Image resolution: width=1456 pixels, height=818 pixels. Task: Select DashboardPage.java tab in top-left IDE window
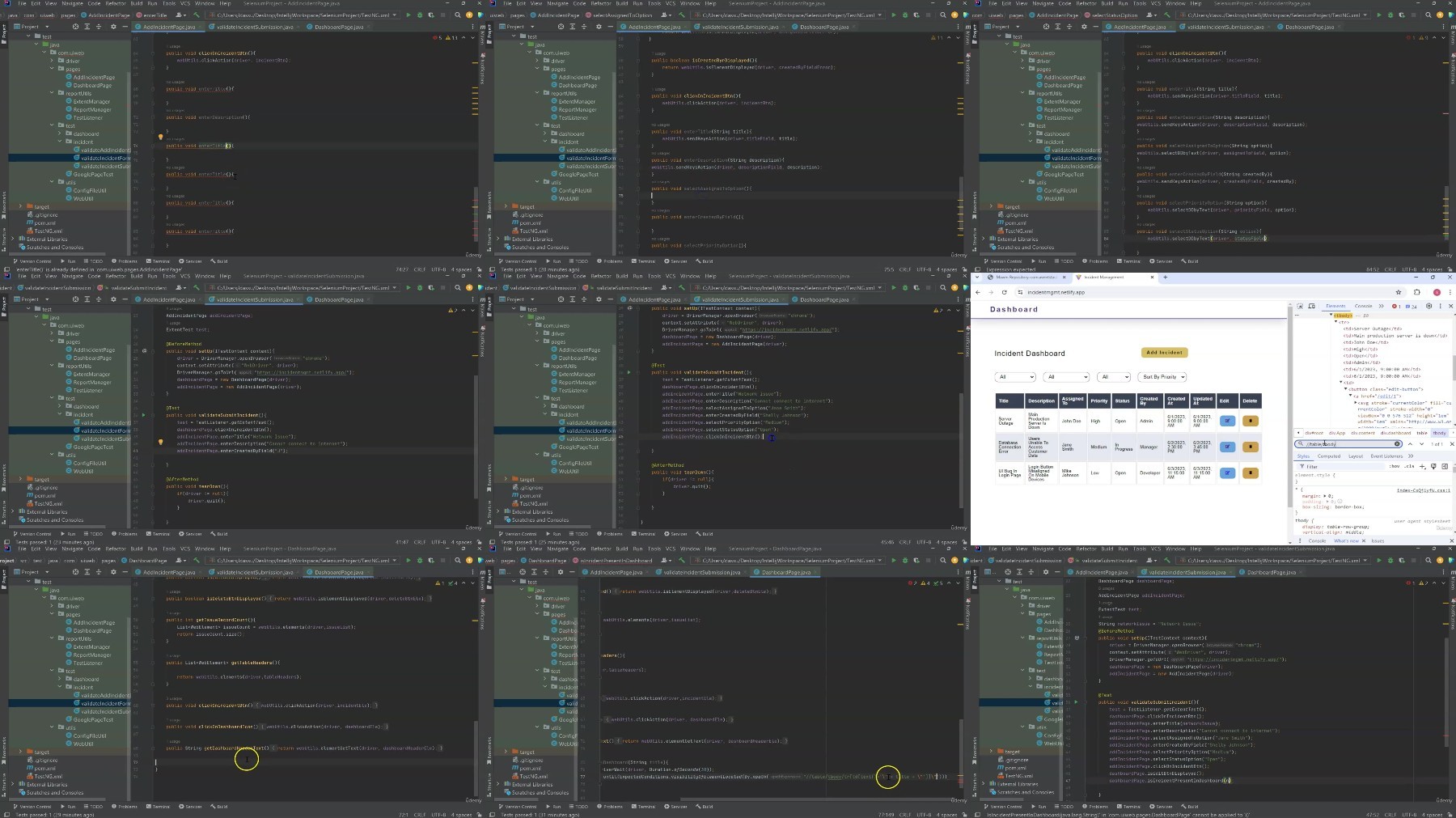[x=338, y=27]
